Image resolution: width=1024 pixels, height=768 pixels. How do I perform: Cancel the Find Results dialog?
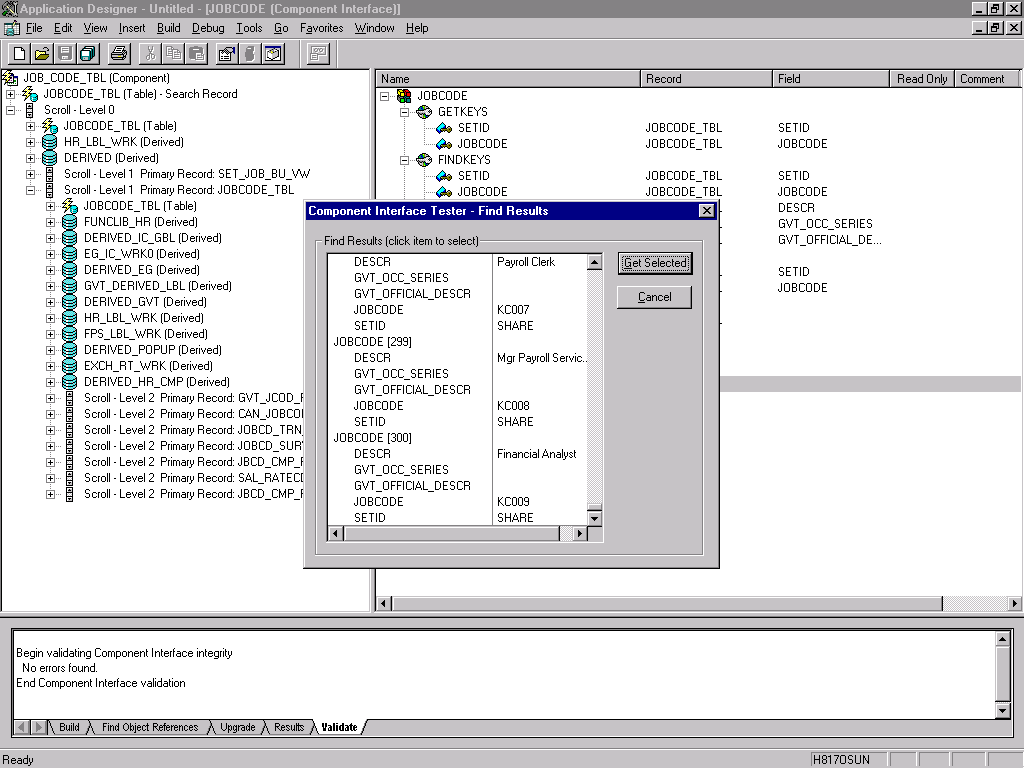click(654, 297)
